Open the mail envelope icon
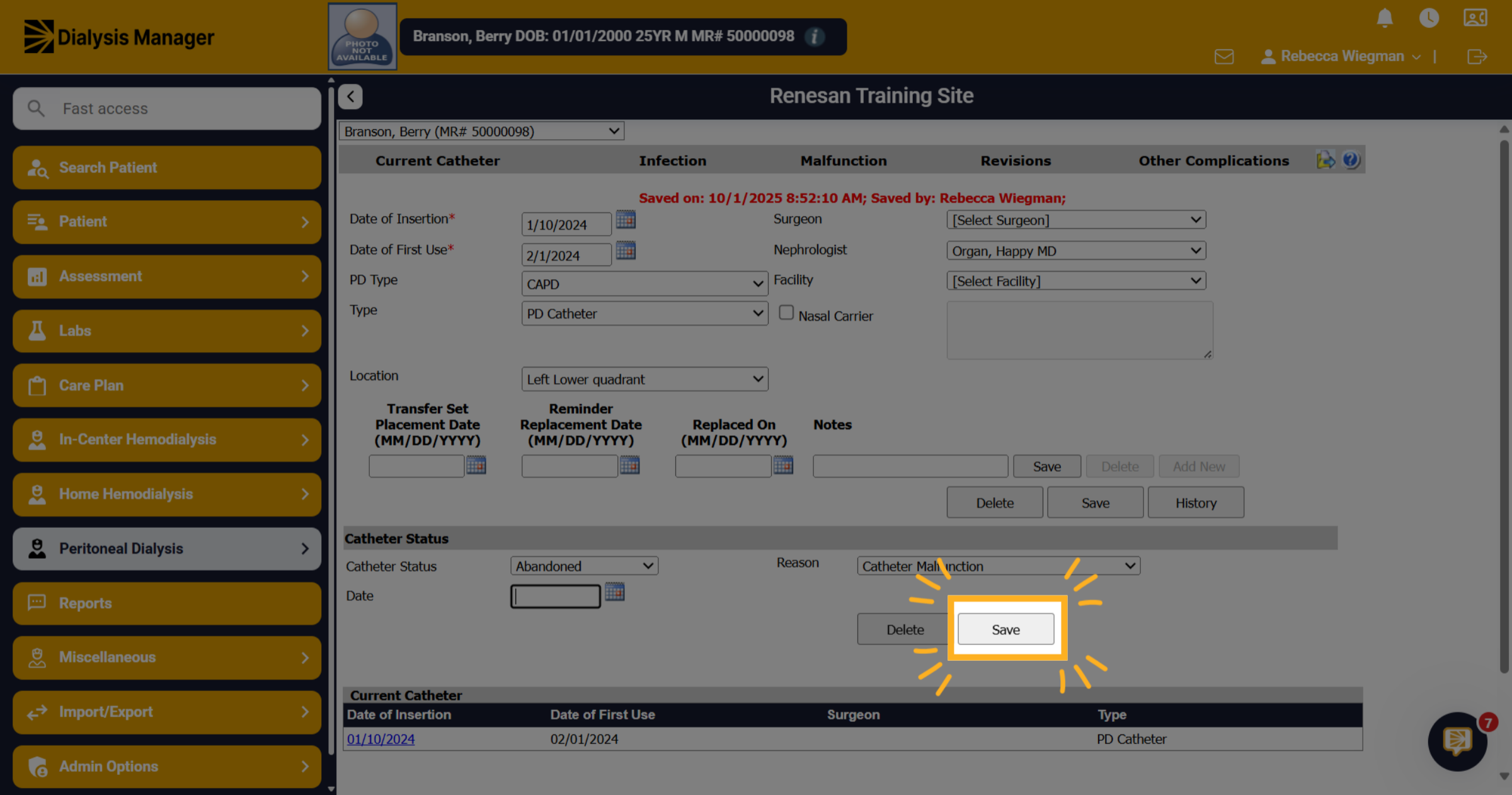 (1224, 57)
